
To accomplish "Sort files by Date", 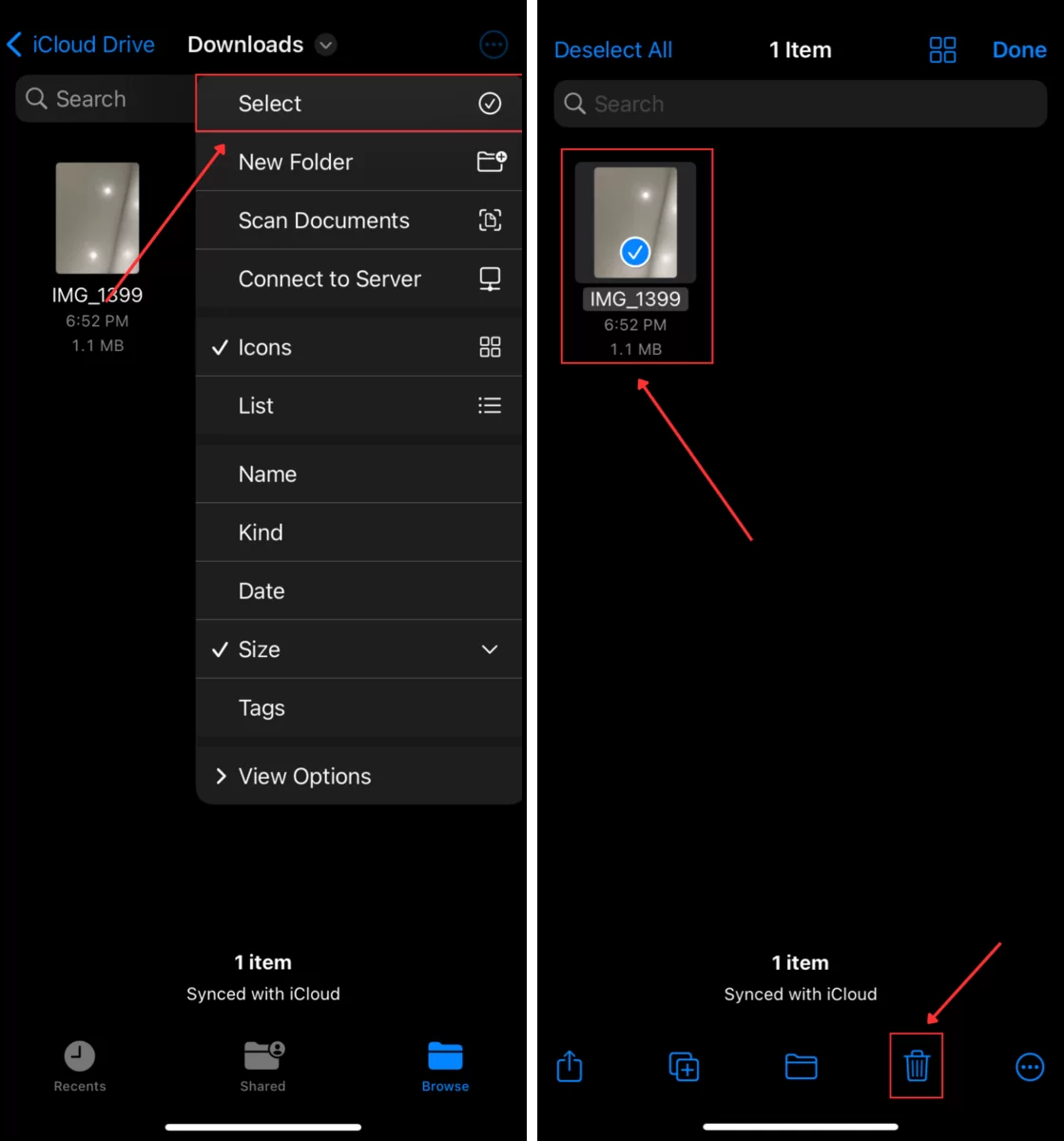I will [x=358, y=591].
